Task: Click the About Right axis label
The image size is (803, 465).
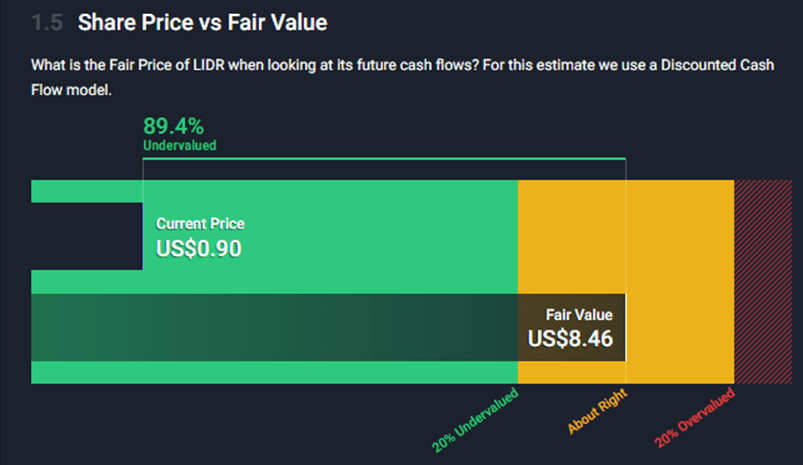Action: (597, 411)
